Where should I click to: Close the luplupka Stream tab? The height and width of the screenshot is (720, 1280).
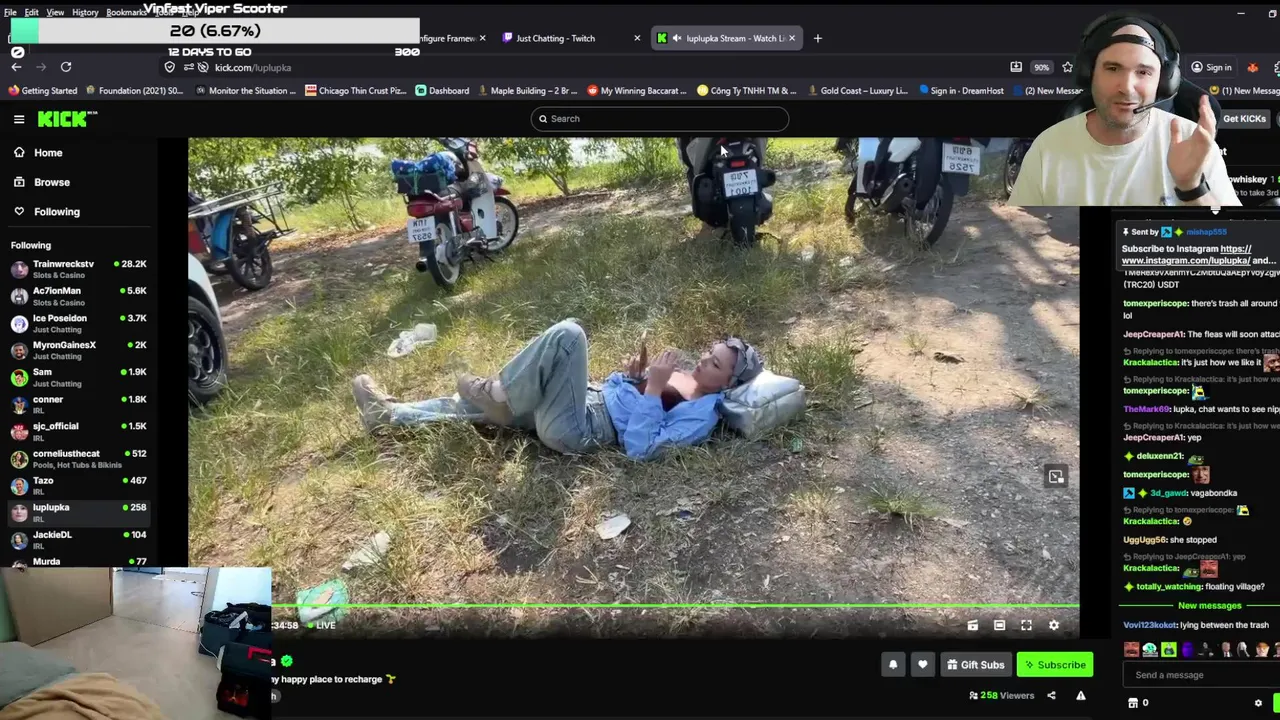tap(792, 38)
